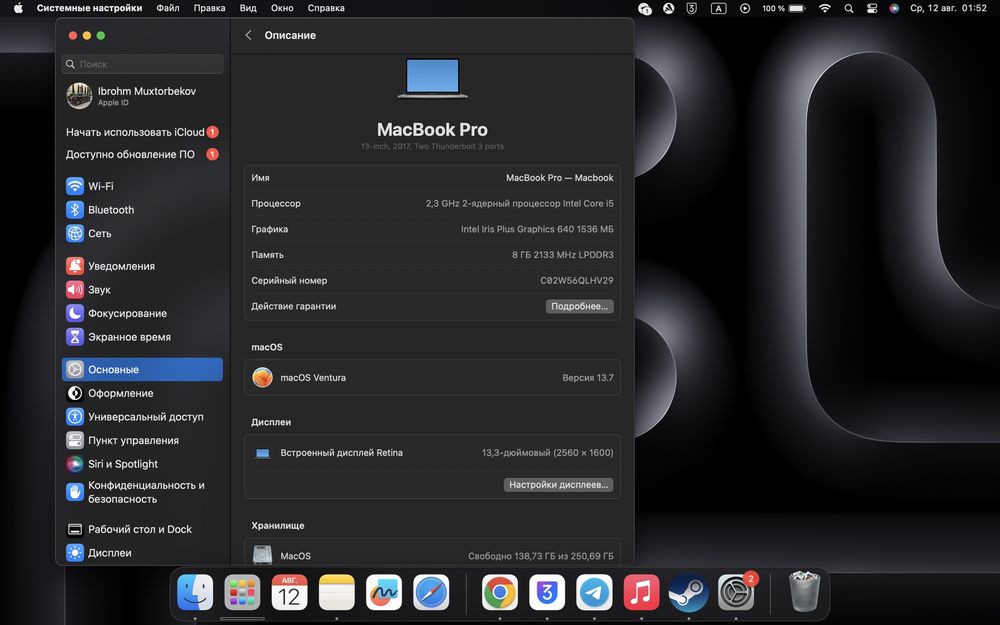Screen dimensions: 1000x625
Task: Click memory value 8 ГБ 2133 MHz LPDDR3
Action: point(562,254)
